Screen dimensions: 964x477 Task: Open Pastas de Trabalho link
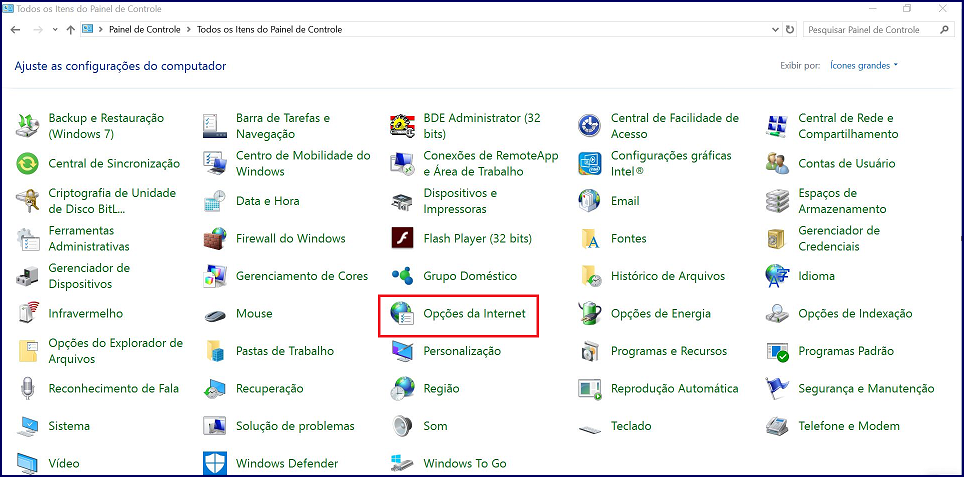pos(285,351)
